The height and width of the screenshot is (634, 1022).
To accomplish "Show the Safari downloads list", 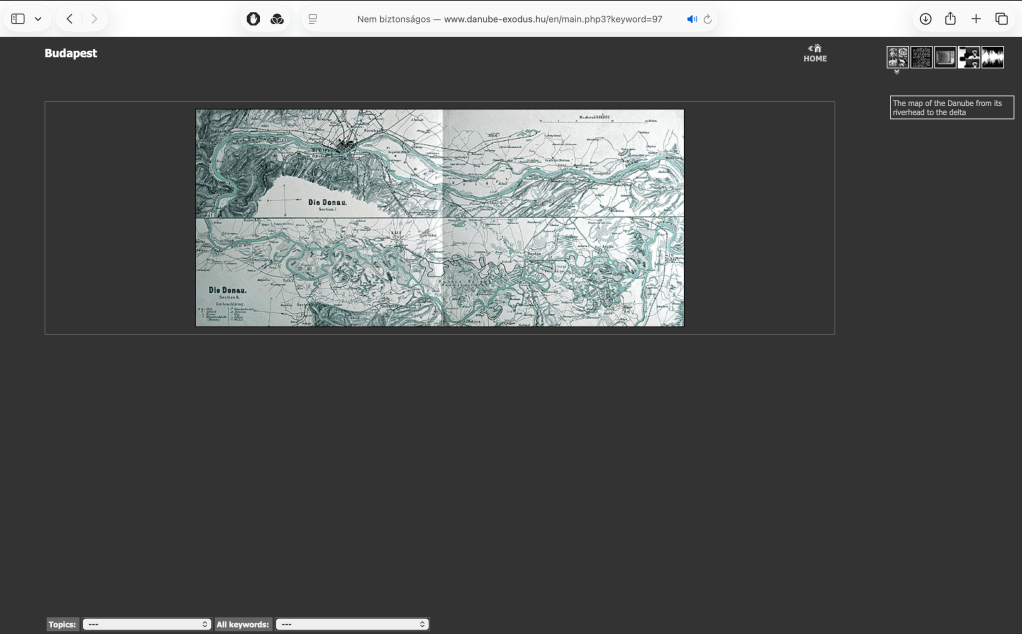I will pos(926,19).
